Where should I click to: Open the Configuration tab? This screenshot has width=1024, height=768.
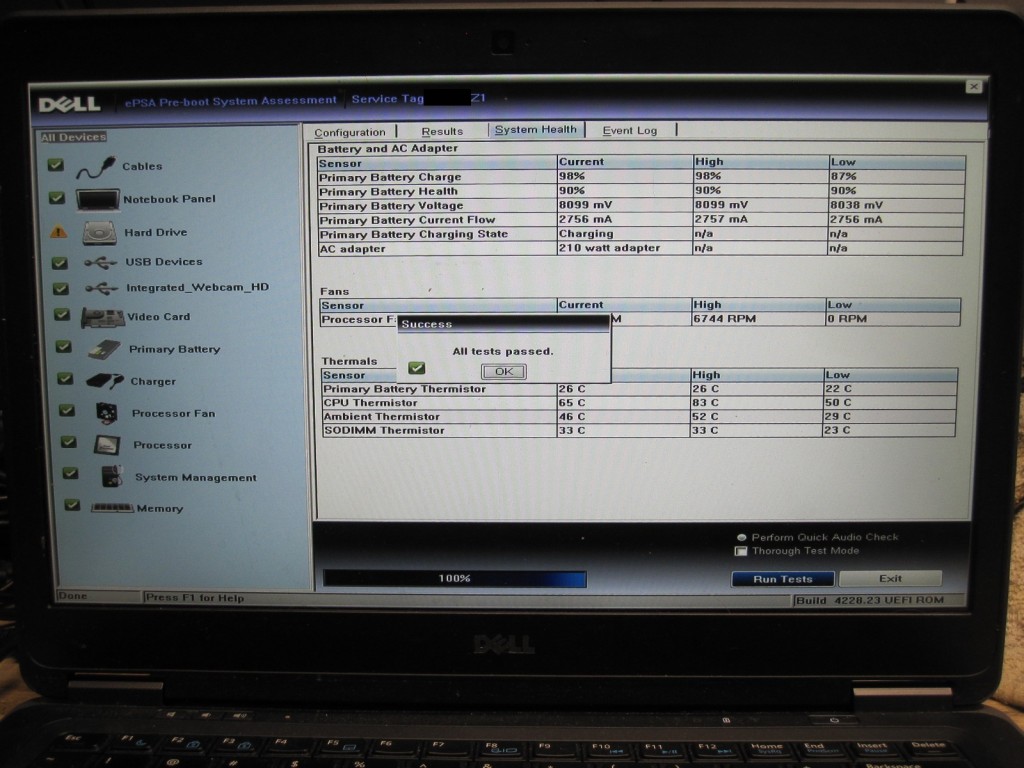pyautogui.click(x=350, y=133)
